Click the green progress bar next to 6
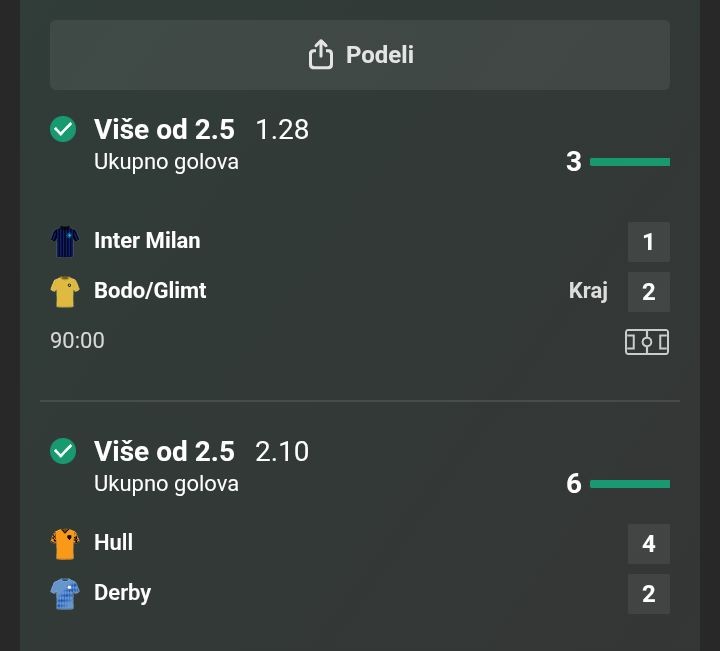The image size is (720, 651). [x=630, y=484]
